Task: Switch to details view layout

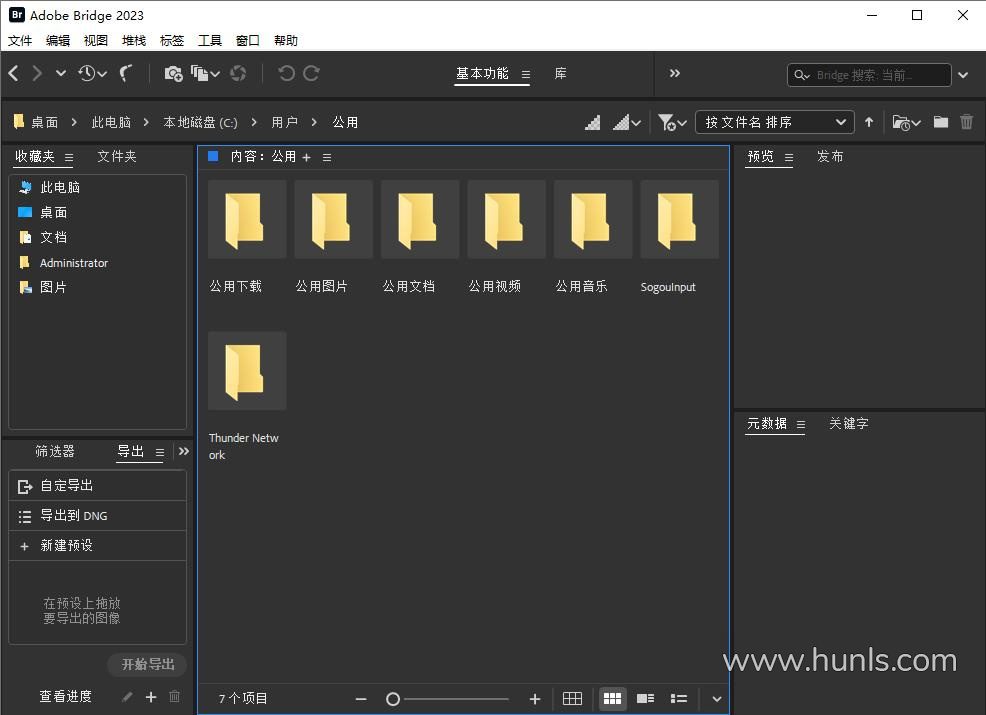Action: pos(646,699)
